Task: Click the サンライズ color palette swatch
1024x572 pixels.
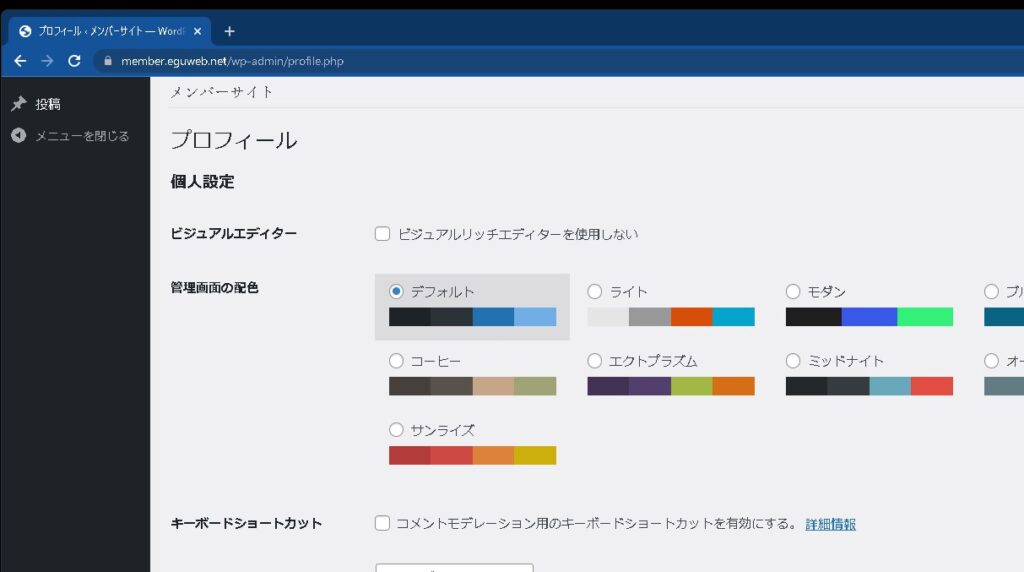Action: pyautogui.click(x=472, y=455)
